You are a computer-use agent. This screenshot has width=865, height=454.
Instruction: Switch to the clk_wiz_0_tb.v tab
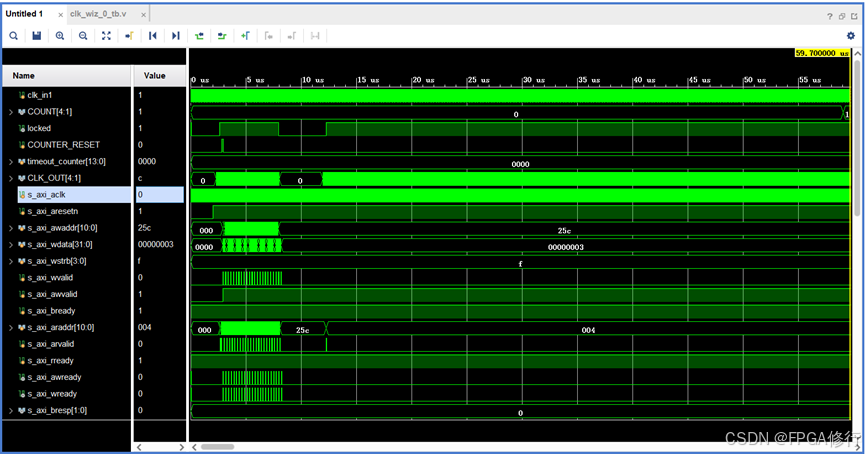(x=98, y=14)
